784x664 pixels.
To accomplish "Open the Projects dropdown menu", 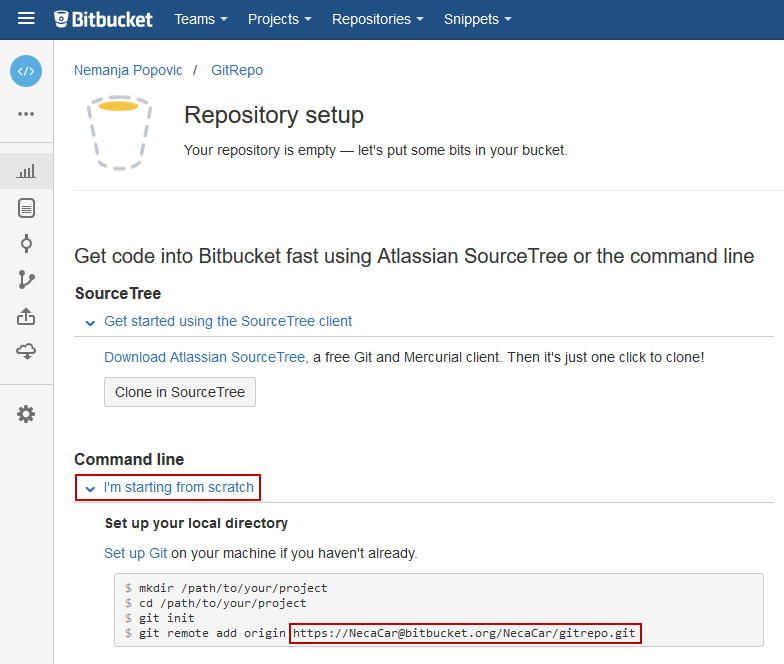I will click(x=279, y=19).
